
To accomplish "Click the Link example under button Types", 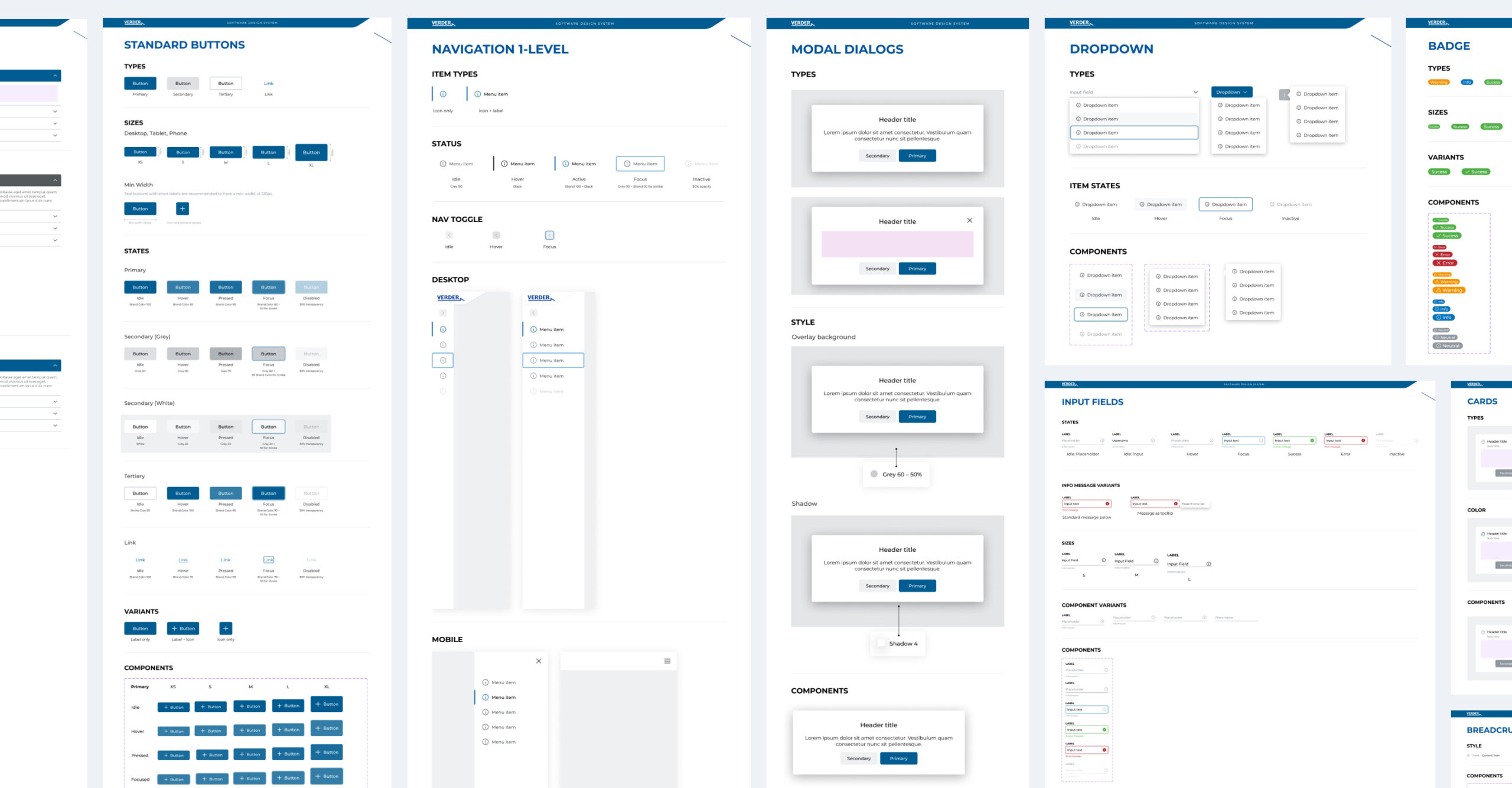I will point(268,83).
